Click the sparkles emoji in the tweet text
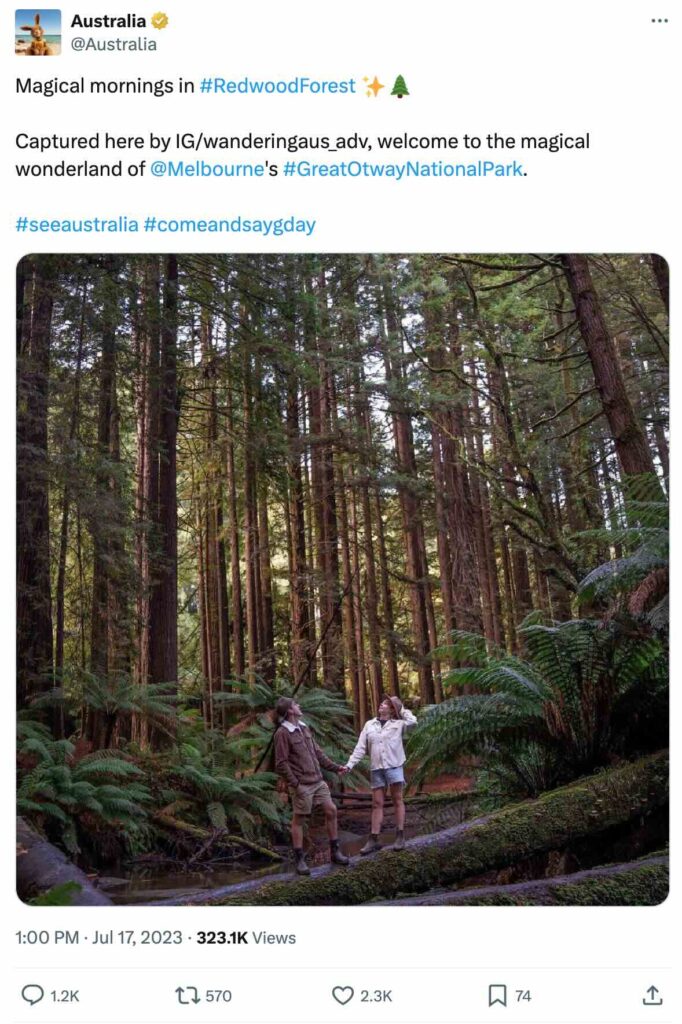This screenshot has height=1024, width=682. click(372, 87)
